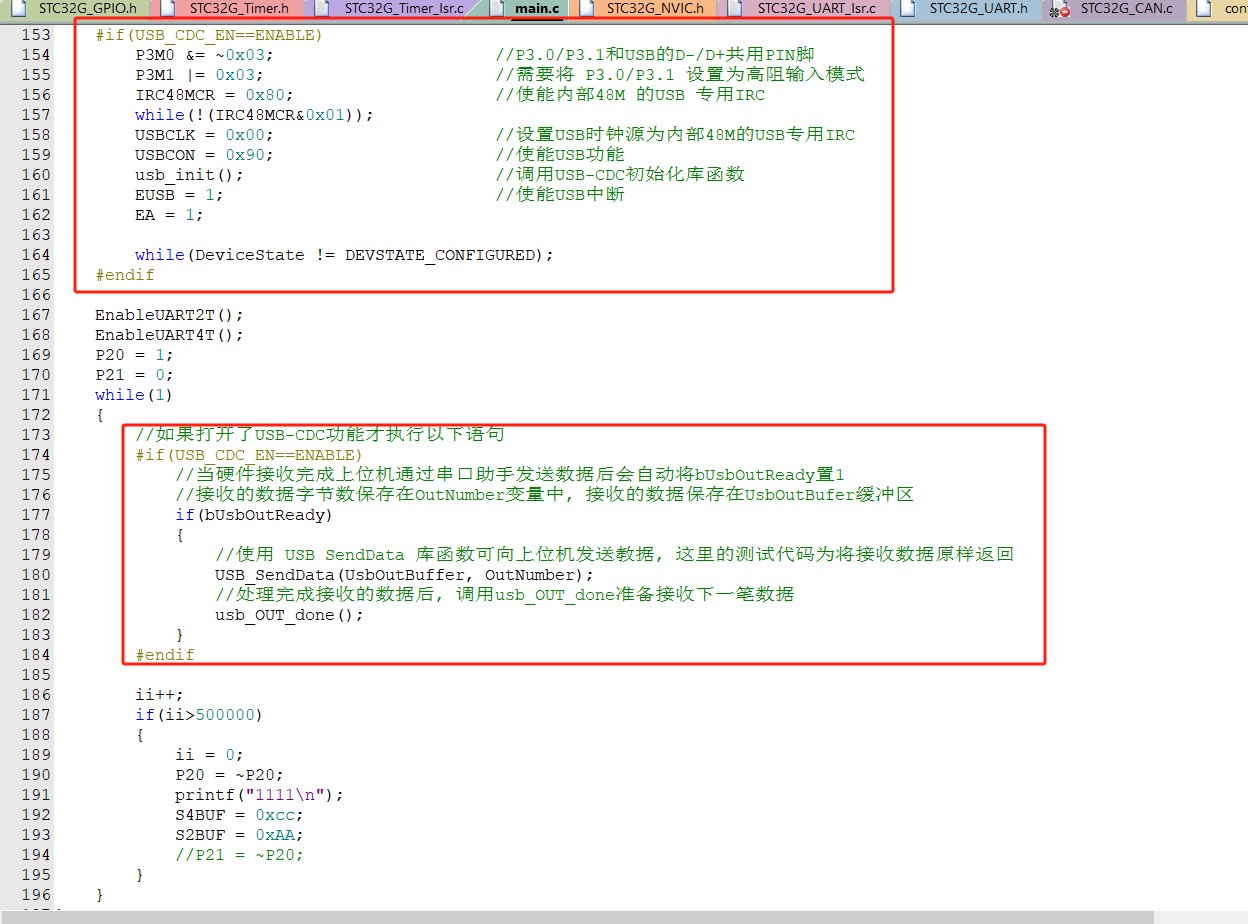Switch to the STC32G_CAN.c tab
The height and width of the screenshot is (924, 1248).
pyautogui.click(x=1116, y=9)
